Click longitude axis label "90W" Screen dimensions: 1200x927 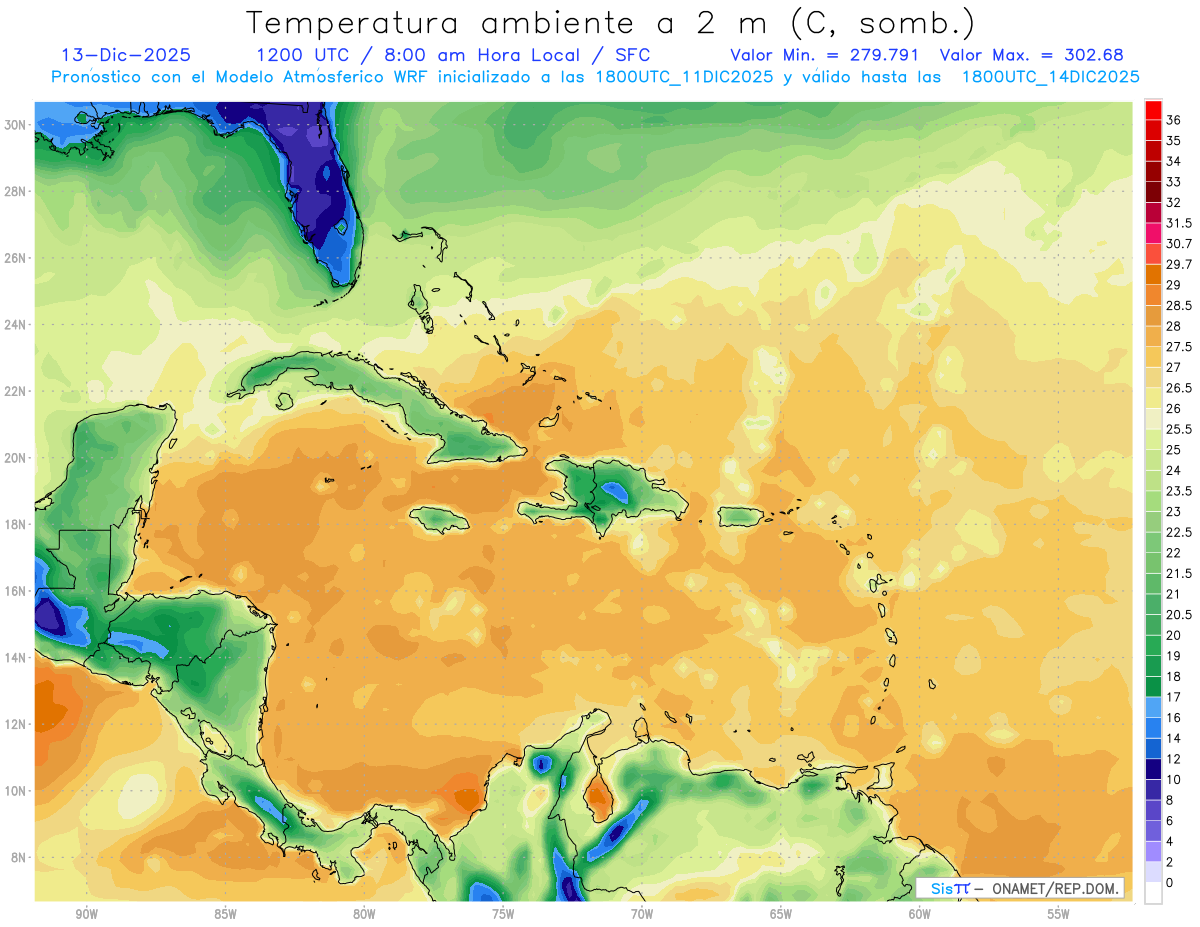click(86, 915)
